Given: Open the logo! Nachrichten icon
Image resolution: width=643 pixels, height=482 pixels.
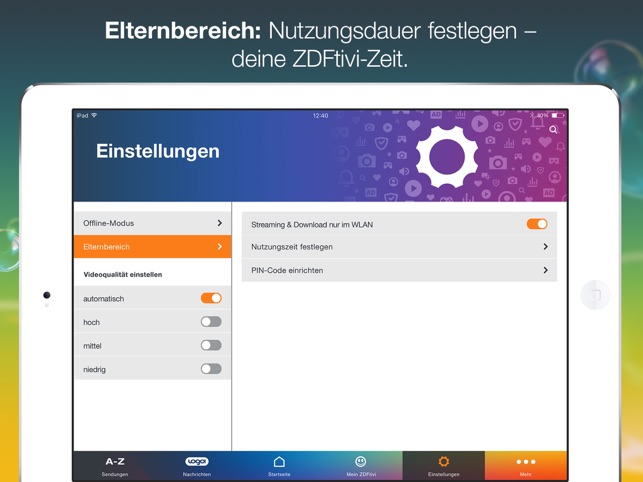Looking at the screenshot, I should [x=197, y=461].
